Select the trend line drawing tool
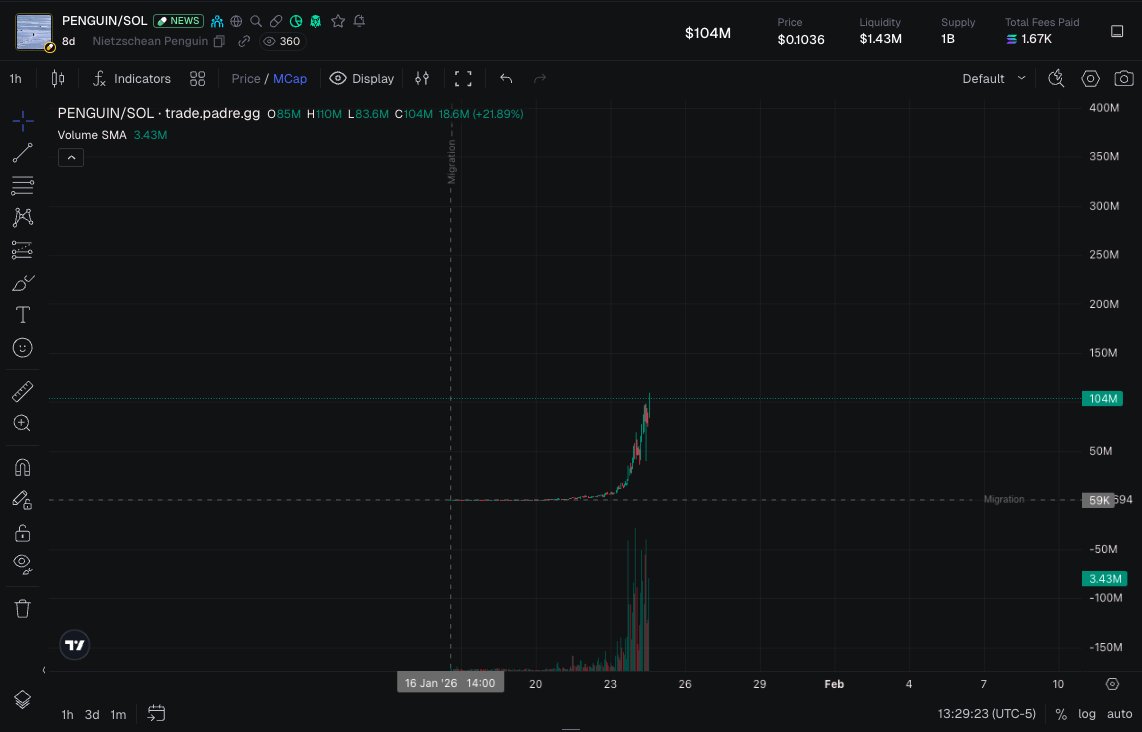Viewport: 1142px width, 732px height. 23,153
